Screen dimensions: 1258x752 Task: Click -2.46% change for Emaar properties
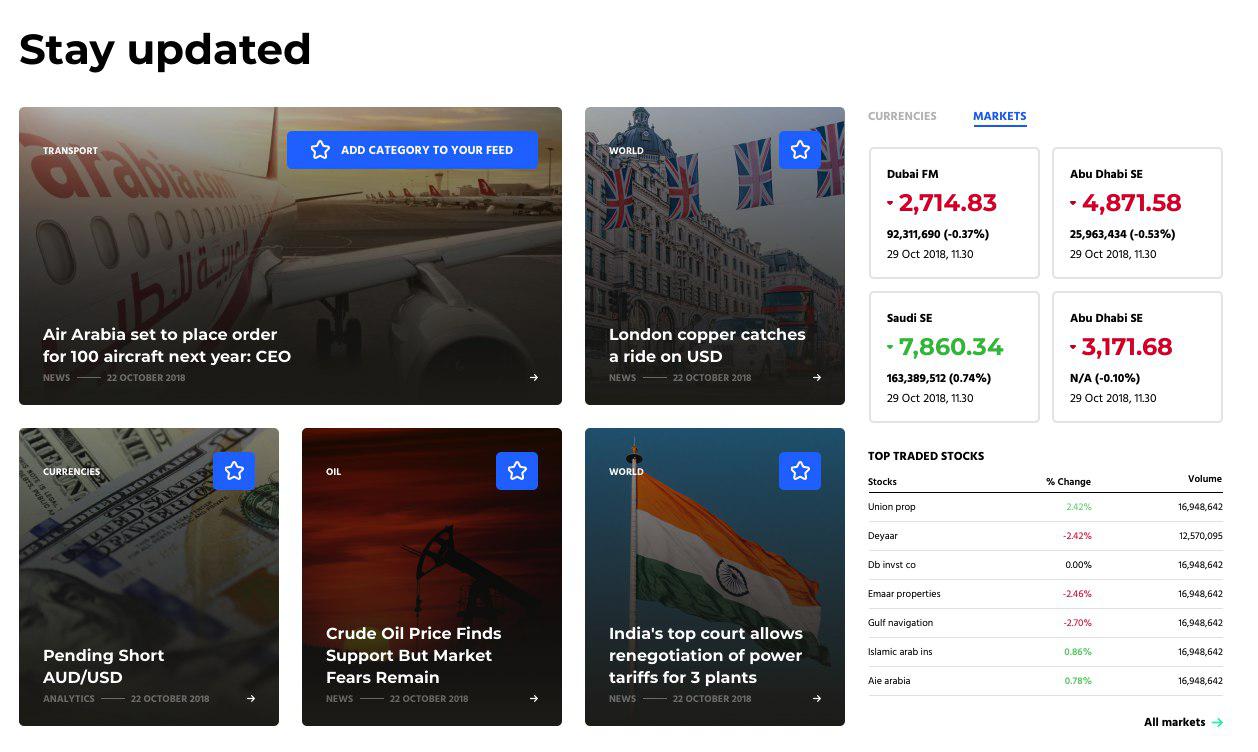pyautogui.click(x=1077, y=594)
